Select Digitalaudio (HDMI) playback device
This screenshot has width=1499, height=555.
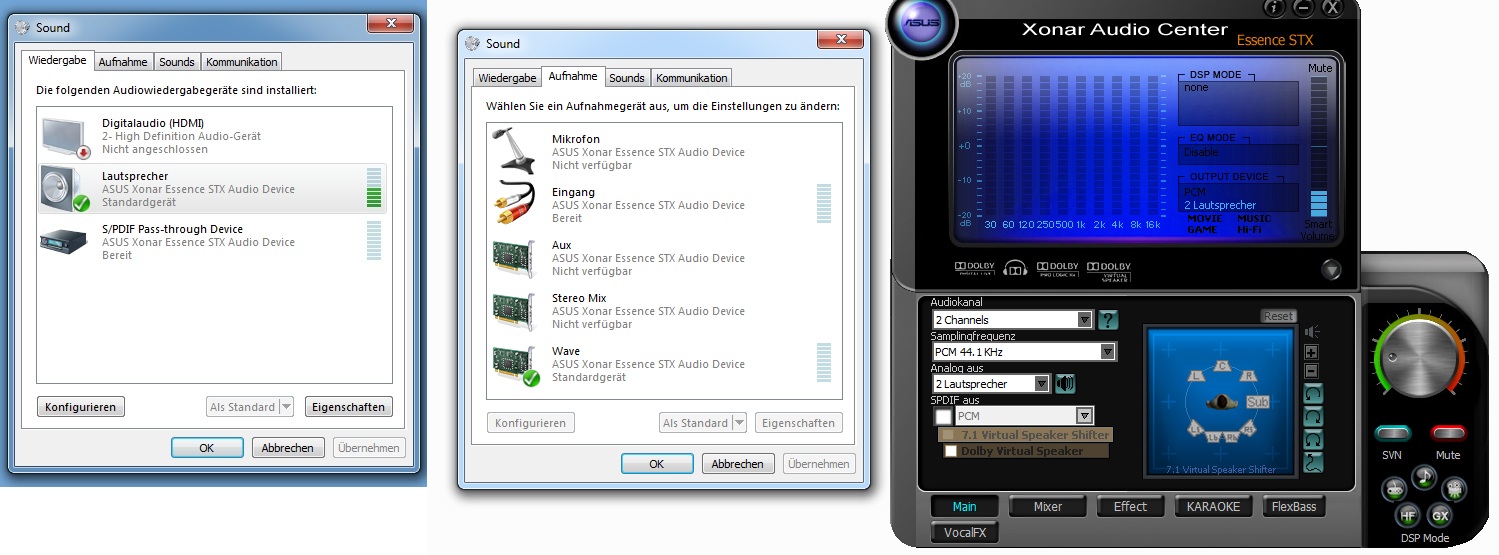212,135
